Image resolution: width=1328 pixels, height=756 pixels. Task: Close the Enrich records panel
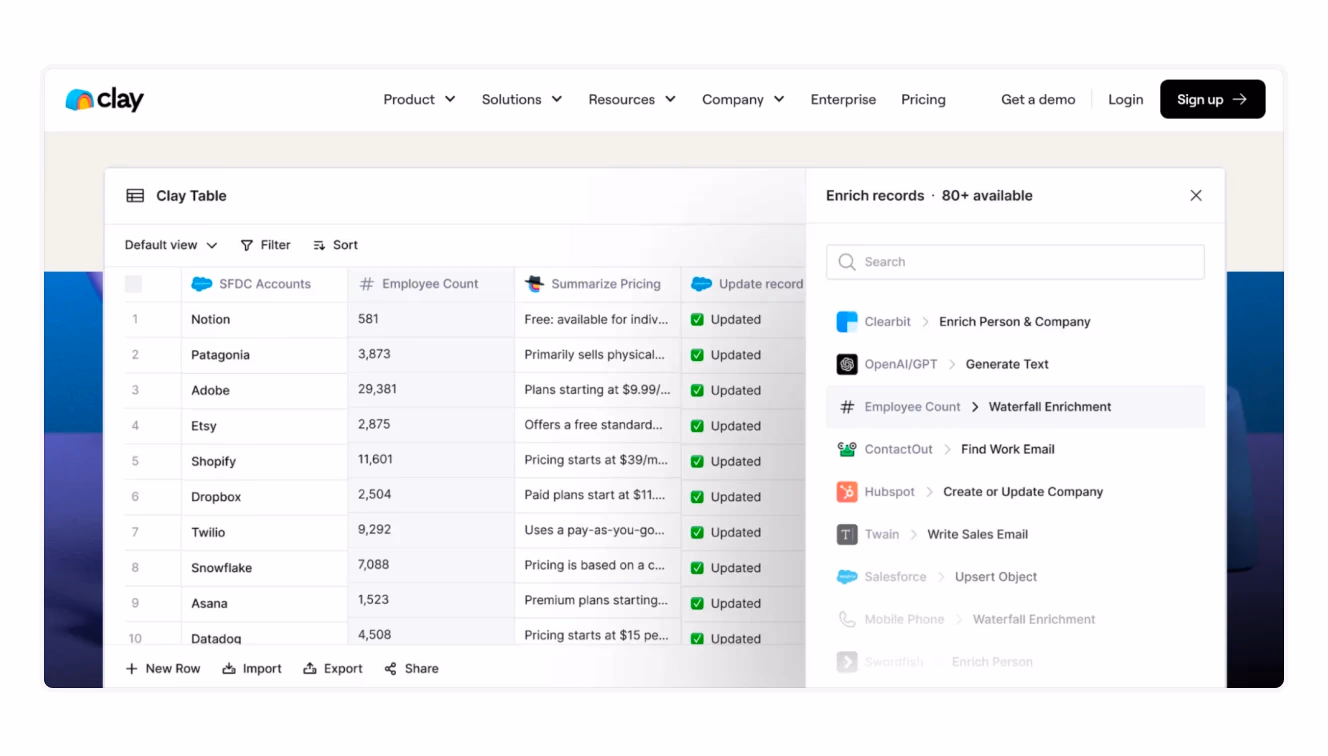point(1196,196)
